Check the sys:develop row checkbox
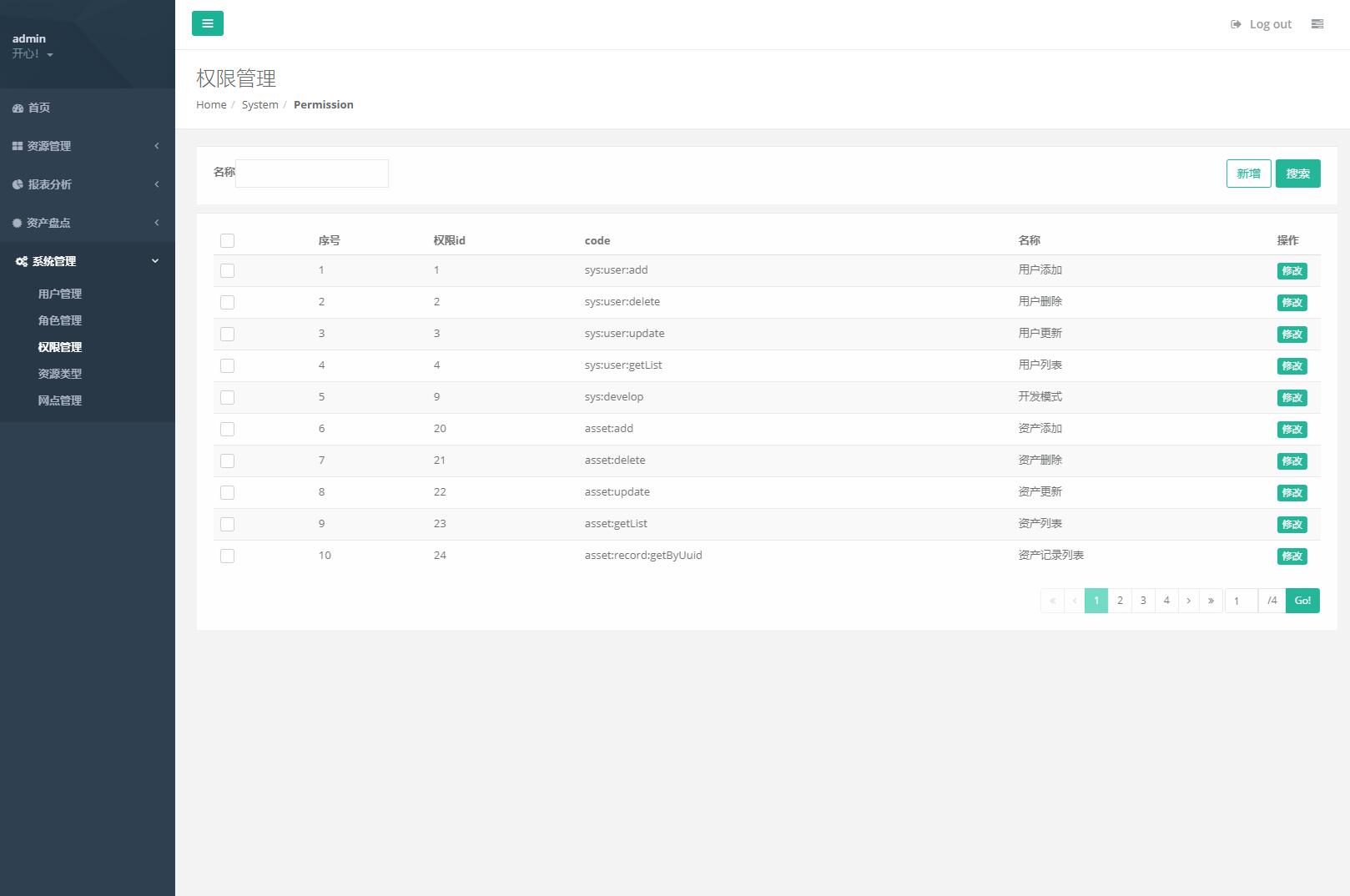Viewport: 1350px width, 896px height. pyautogui.click(x=227, y=398)
